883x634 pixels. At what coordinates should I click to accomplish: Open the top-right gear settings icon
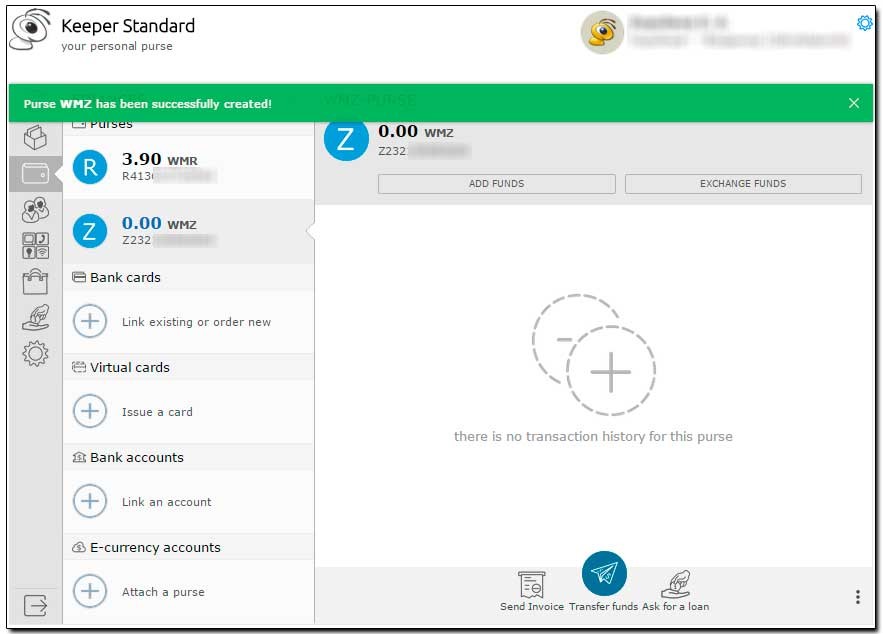865,23
